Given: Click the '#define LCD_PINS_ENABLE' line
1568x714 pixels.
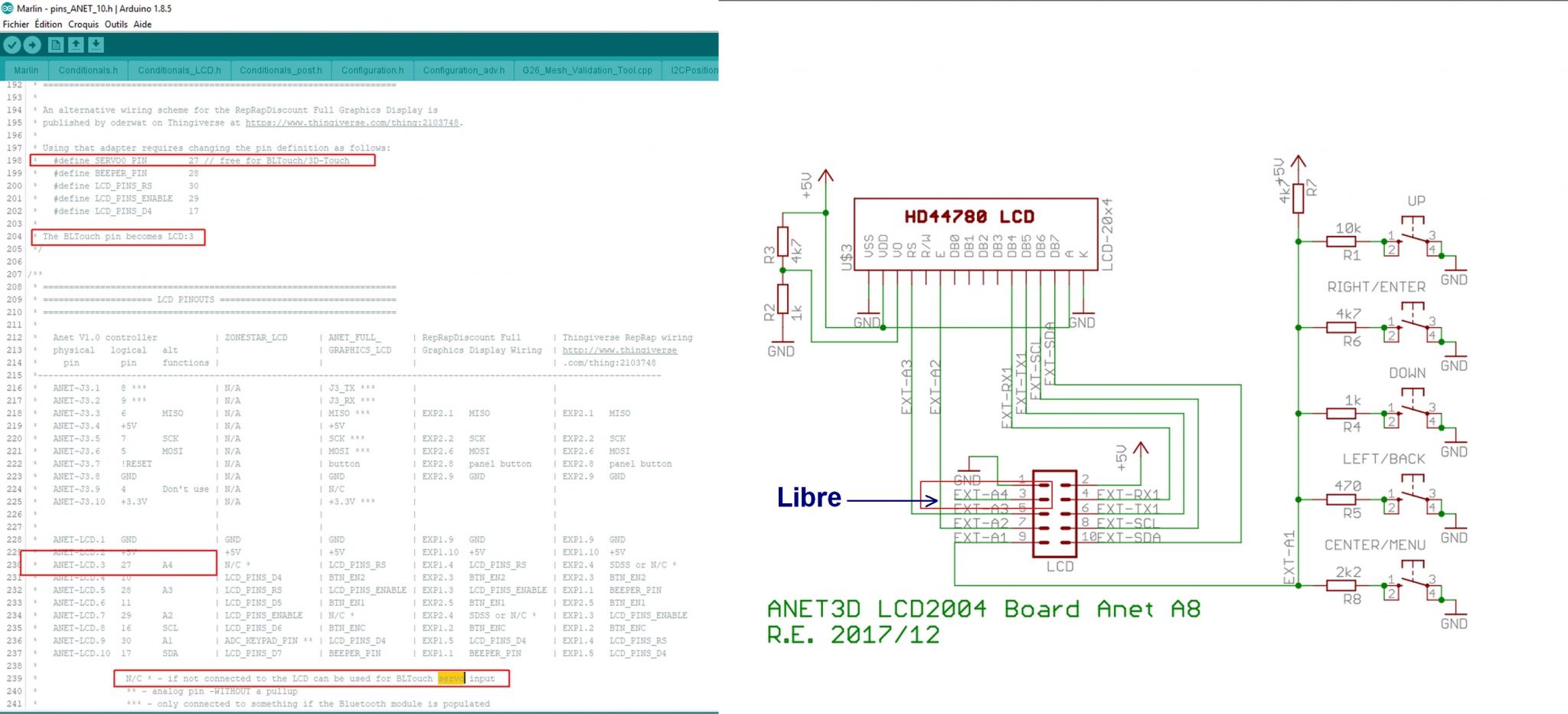Looking at the screenshot, I should (126, 198).
